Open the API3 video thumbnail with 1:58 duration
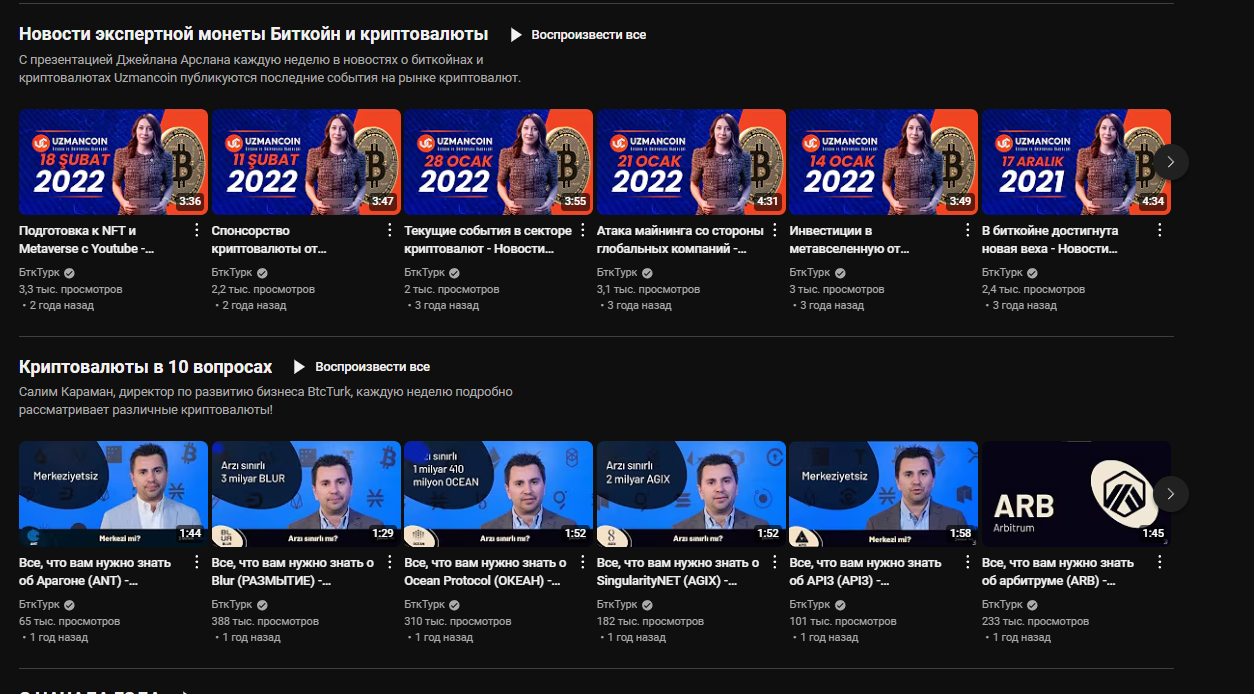This screenshot has width=1254, height=694. tap(883, 494)
